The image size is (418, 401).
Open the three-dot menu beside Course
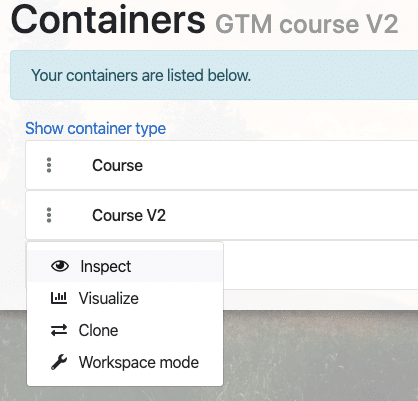[x=49, y=165]
